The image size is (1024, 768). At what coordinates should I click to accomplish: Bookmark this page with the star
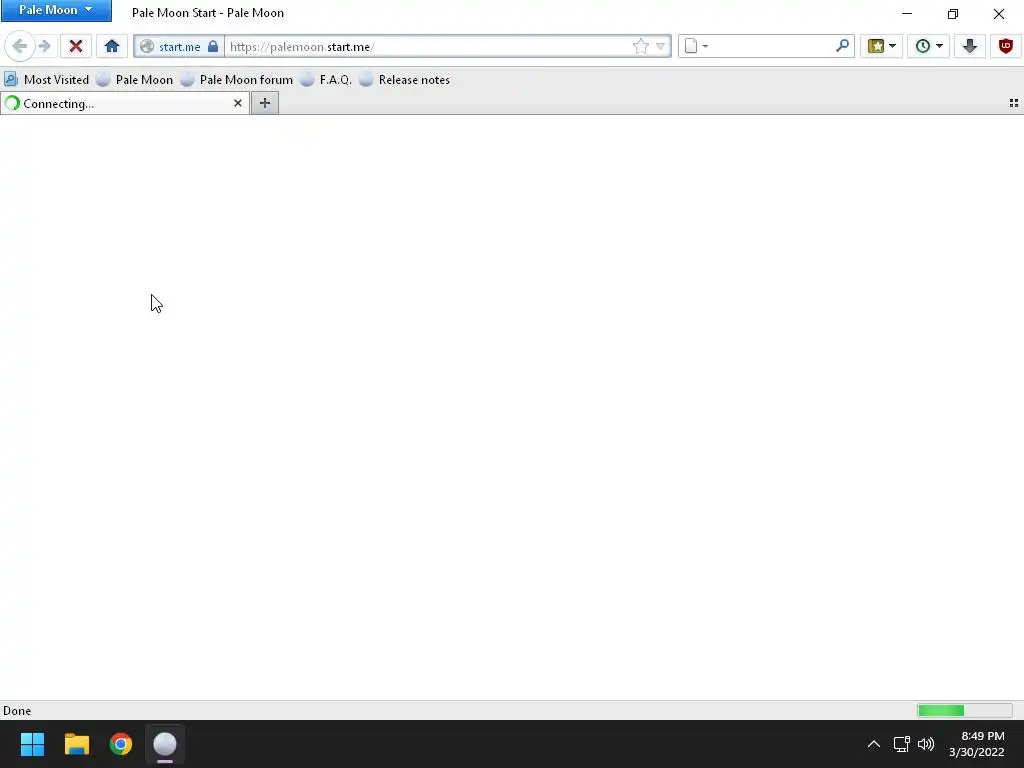641,46
